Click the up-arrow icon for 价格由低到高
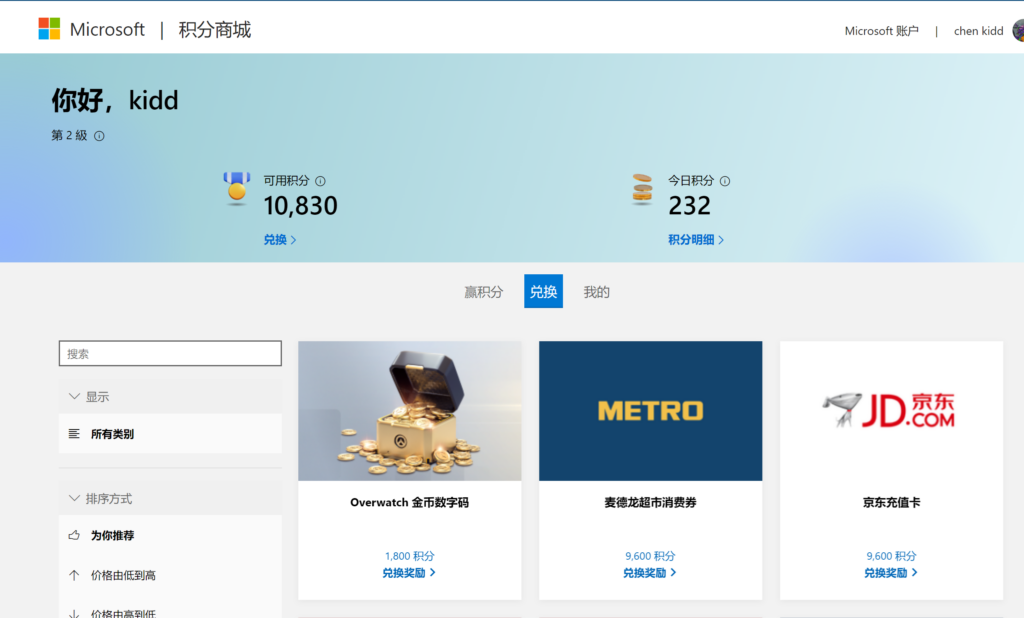 click(74, 575)
